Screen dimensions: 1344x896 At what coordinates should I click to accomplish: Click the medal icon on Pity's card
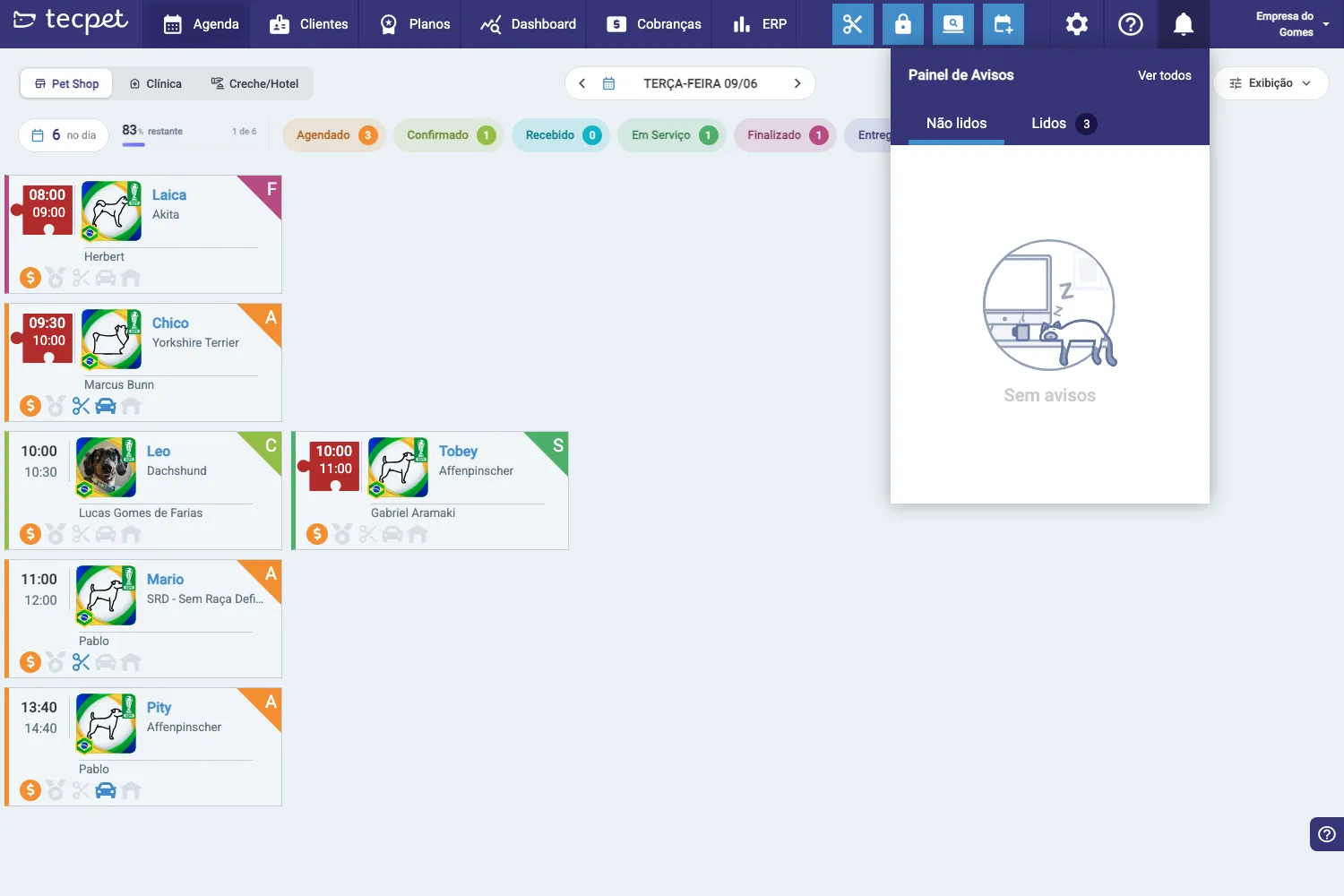[56, 790]
